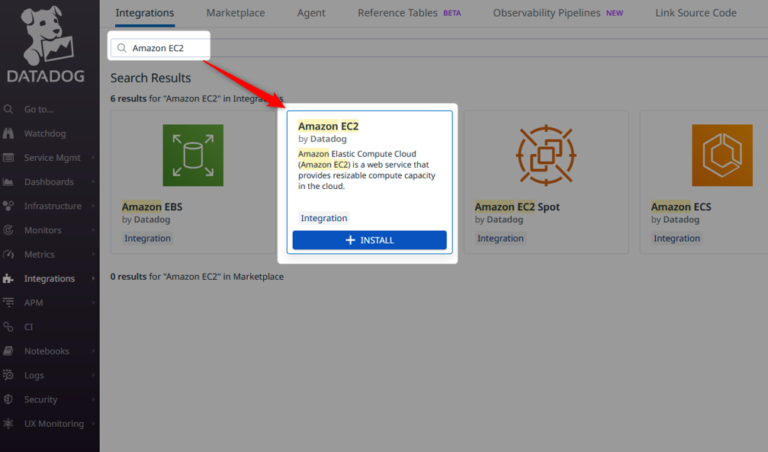Click the Amazon ECS integration icon
Screen dimensions: 768x452
(721, 156)
